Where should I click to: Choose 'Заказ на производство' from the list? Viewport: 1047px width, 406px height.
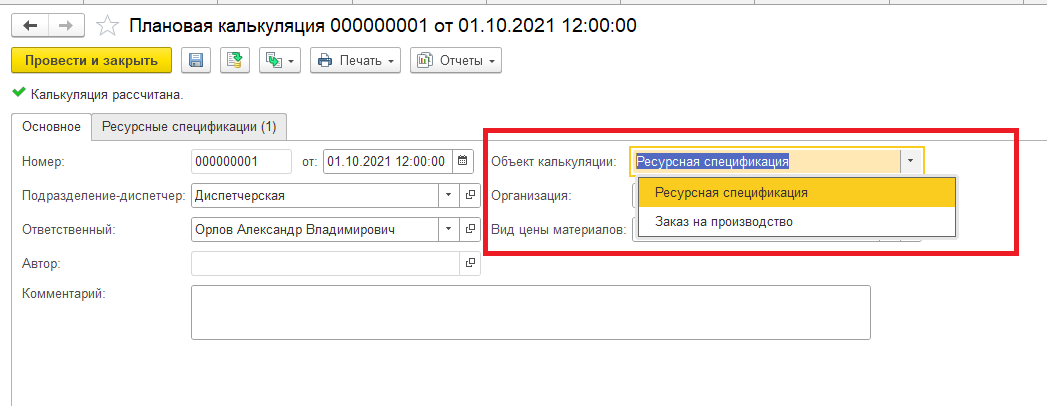click(x=723, y=221)
